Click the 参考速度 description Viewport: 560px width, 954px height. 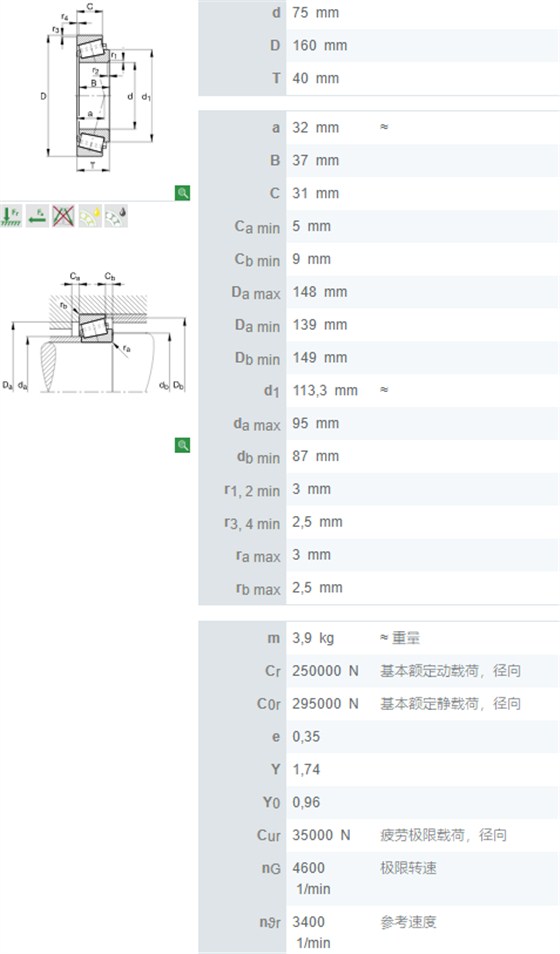click(x=408, y=922)
